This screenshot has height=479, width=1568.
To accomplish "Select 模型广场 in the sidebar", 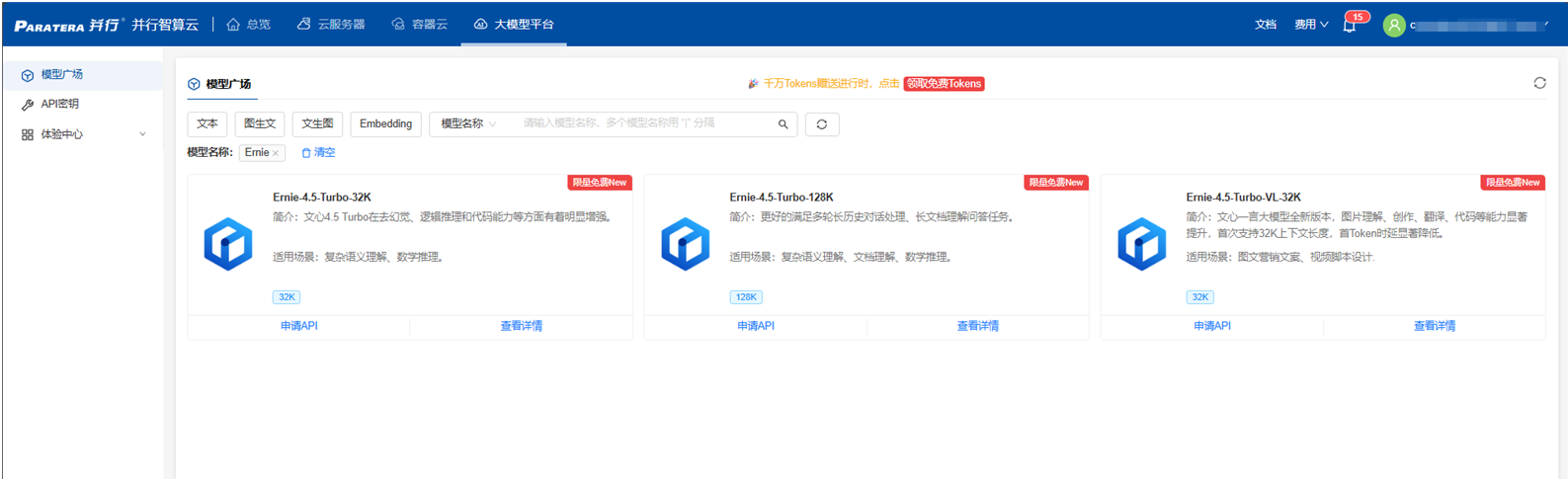I will click(83, 75).
